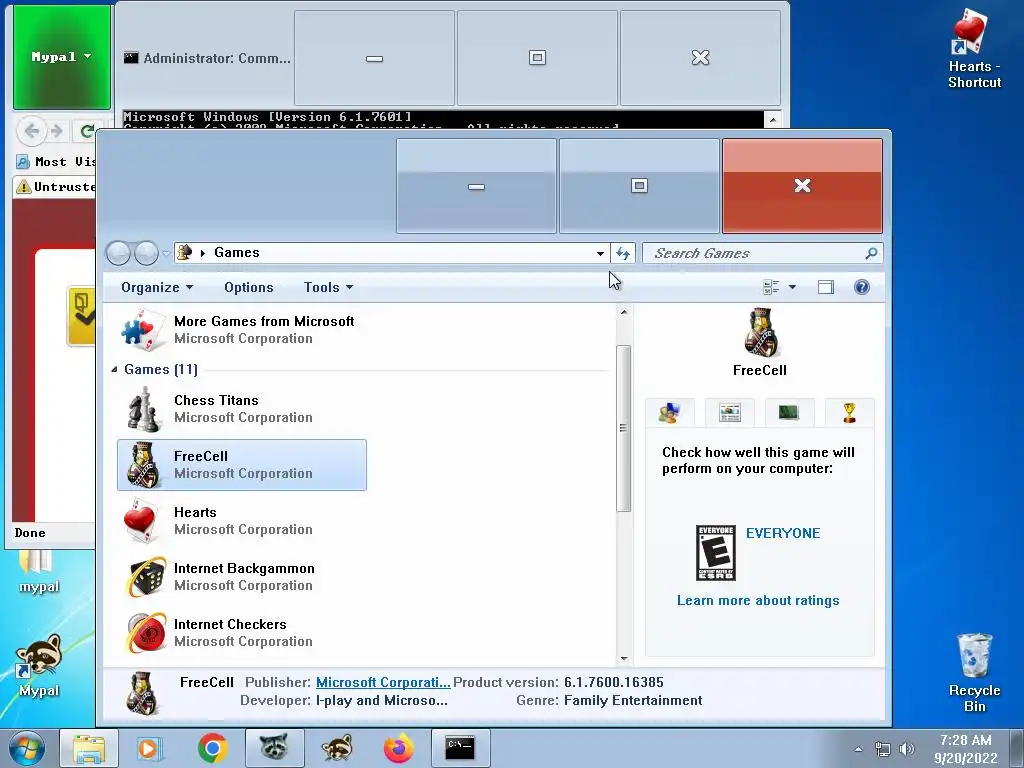1024x768 pixels.
Task: Click the Administrator: Command Prompt title bar
Action: [208, 58]
